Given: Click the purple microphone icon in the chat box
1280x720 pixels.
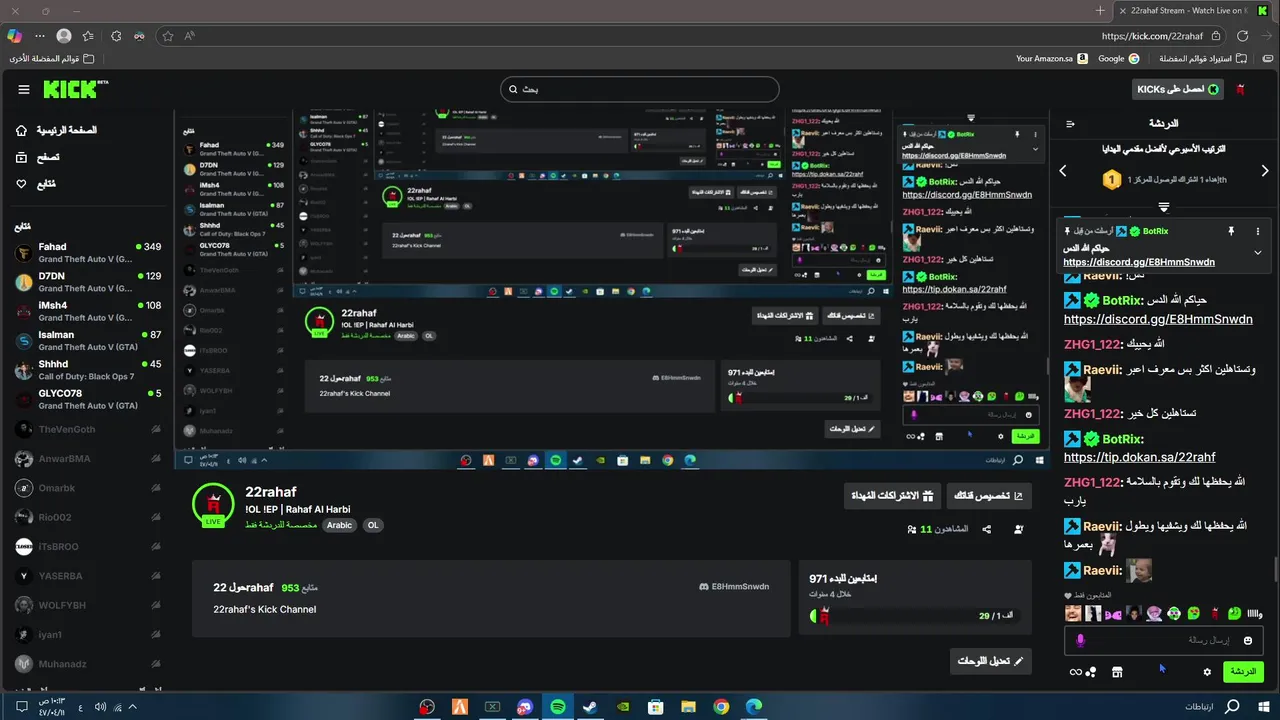Looking at the screenshot, I should tap(1080, 640).
